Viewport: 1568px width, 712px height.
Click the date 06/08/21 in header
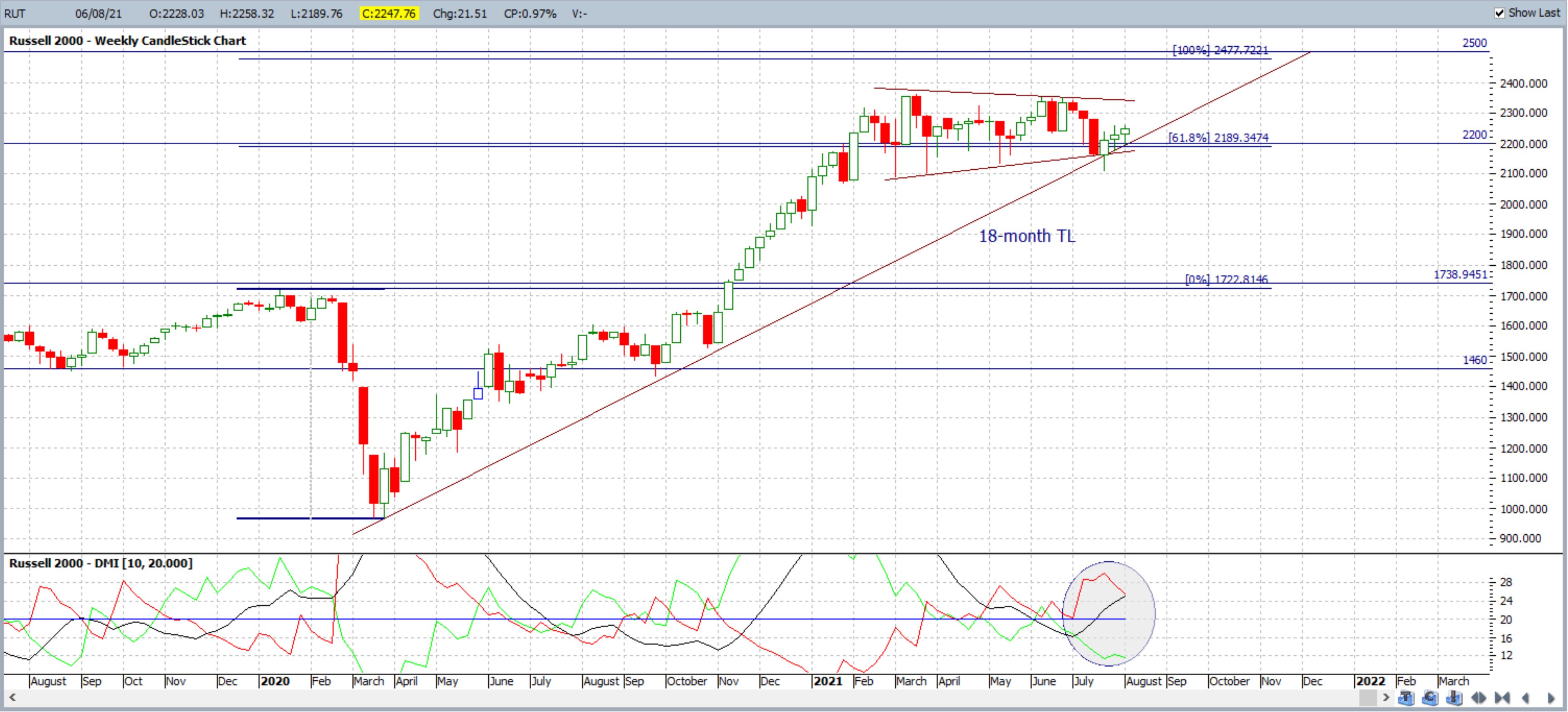tap(98, 13)
